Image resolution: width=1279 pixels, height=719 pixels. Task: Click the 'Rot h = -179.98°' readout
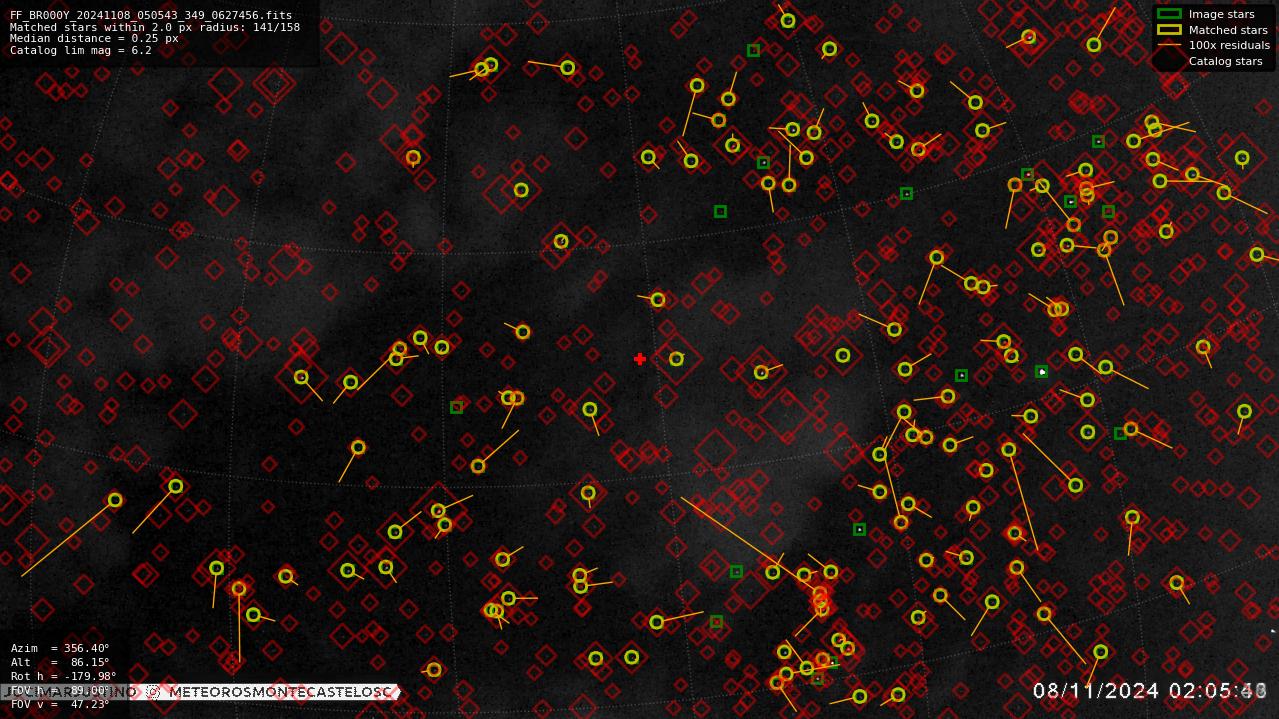(x=64, y=676)
